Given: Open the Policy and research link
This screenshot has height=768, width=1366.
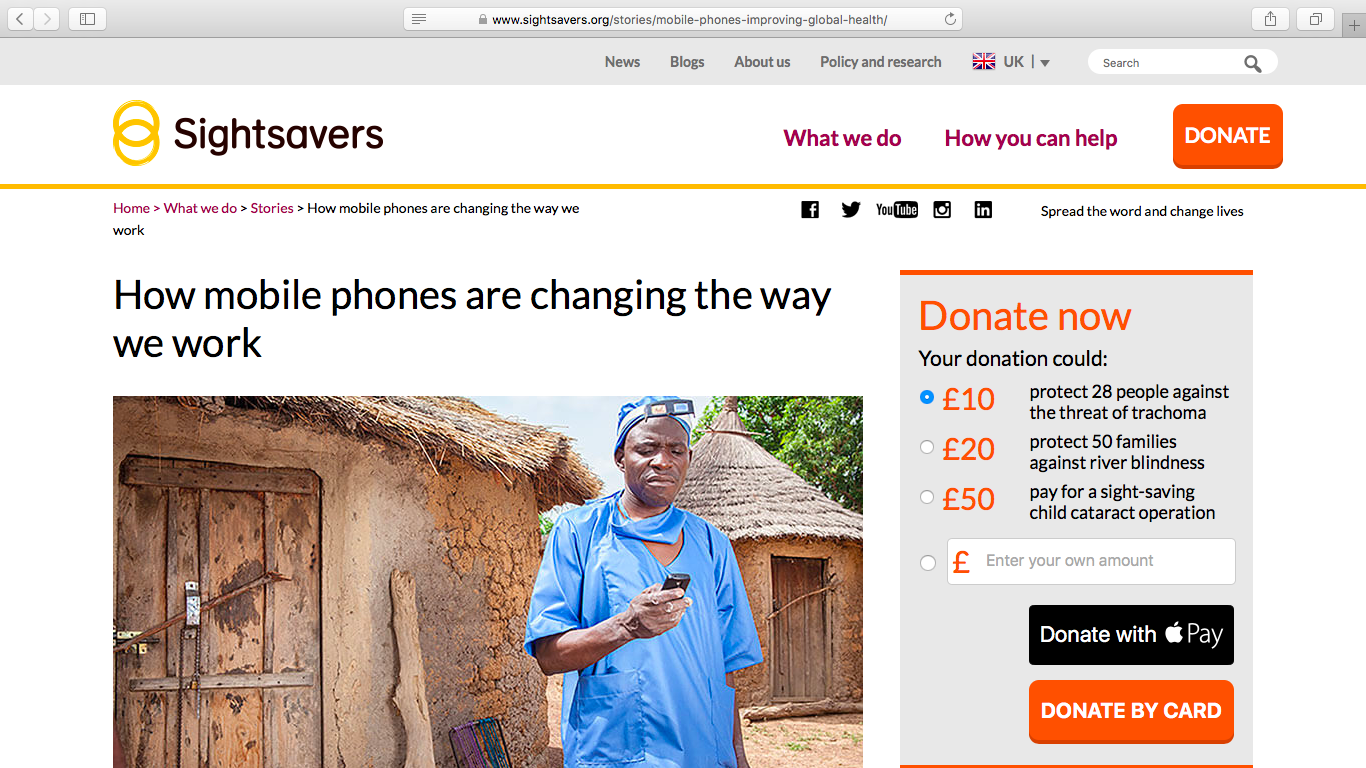Looking at the screenshot, I should pos(881,62).
